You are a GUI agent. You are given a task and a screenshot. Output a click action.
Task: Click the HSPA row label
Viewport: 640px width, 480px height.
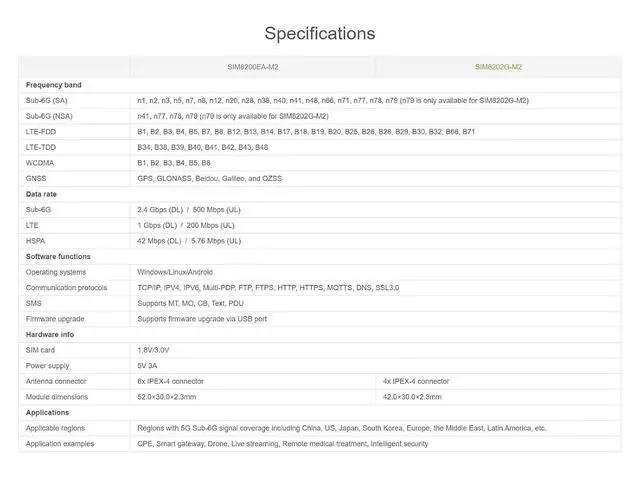pos(36,241)
